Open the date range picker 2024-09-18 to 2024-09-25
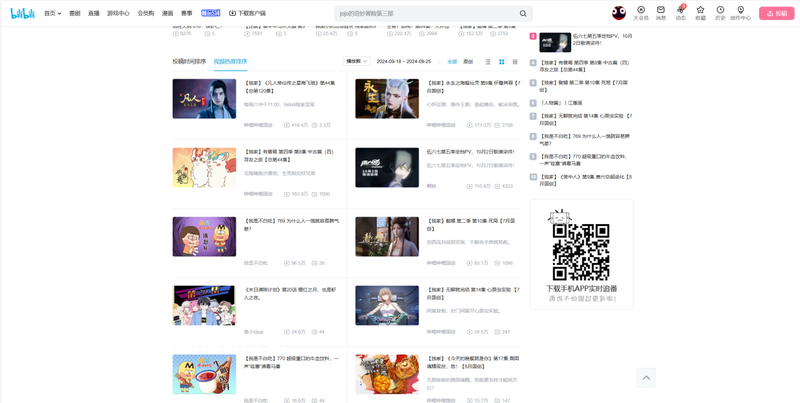This screenshot has width=800, height=403. (404, 62)
